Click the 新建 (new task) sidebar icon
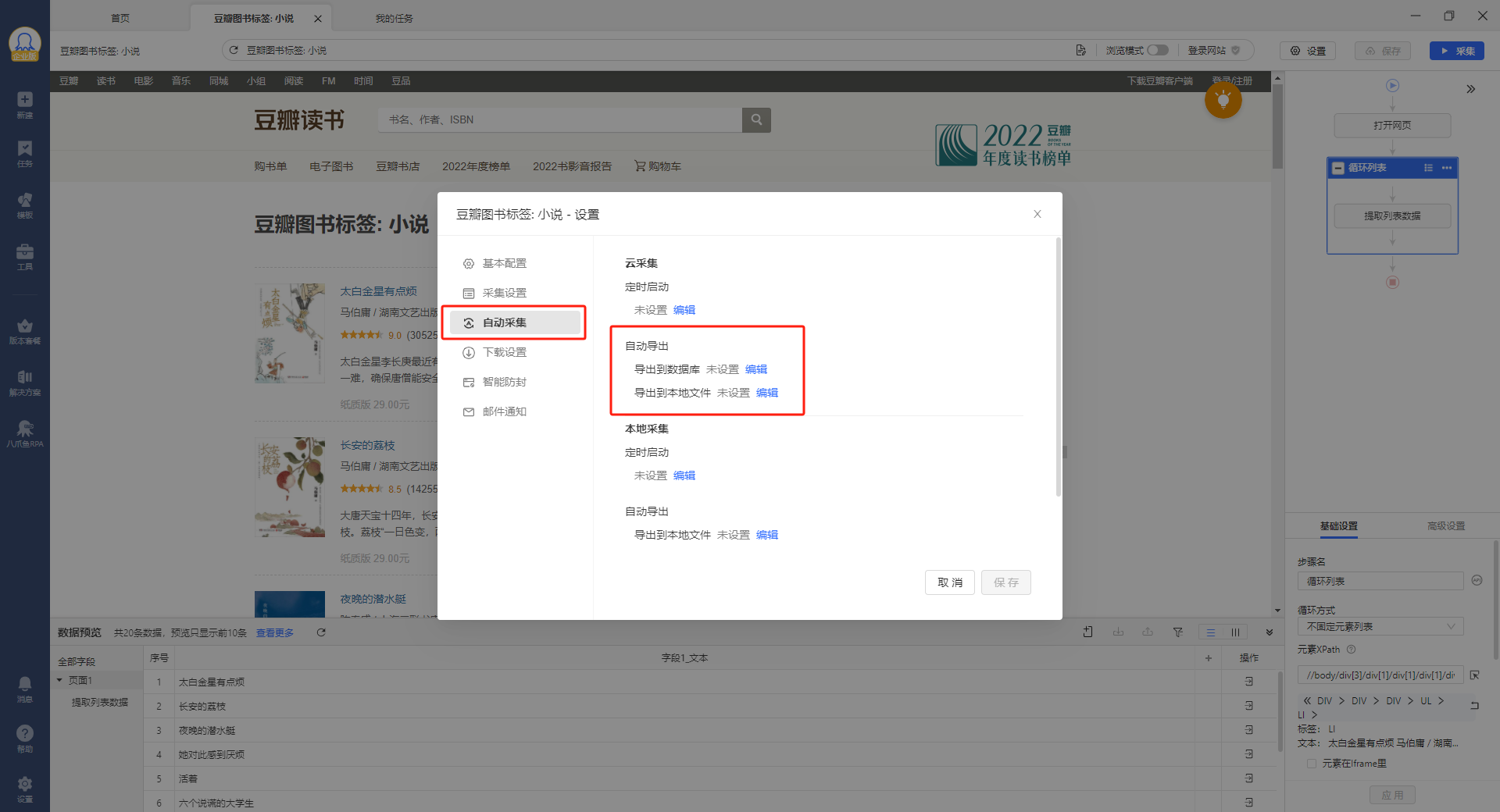The width and height of the screenshot is (1500, 812). click(x=25, y=105)
